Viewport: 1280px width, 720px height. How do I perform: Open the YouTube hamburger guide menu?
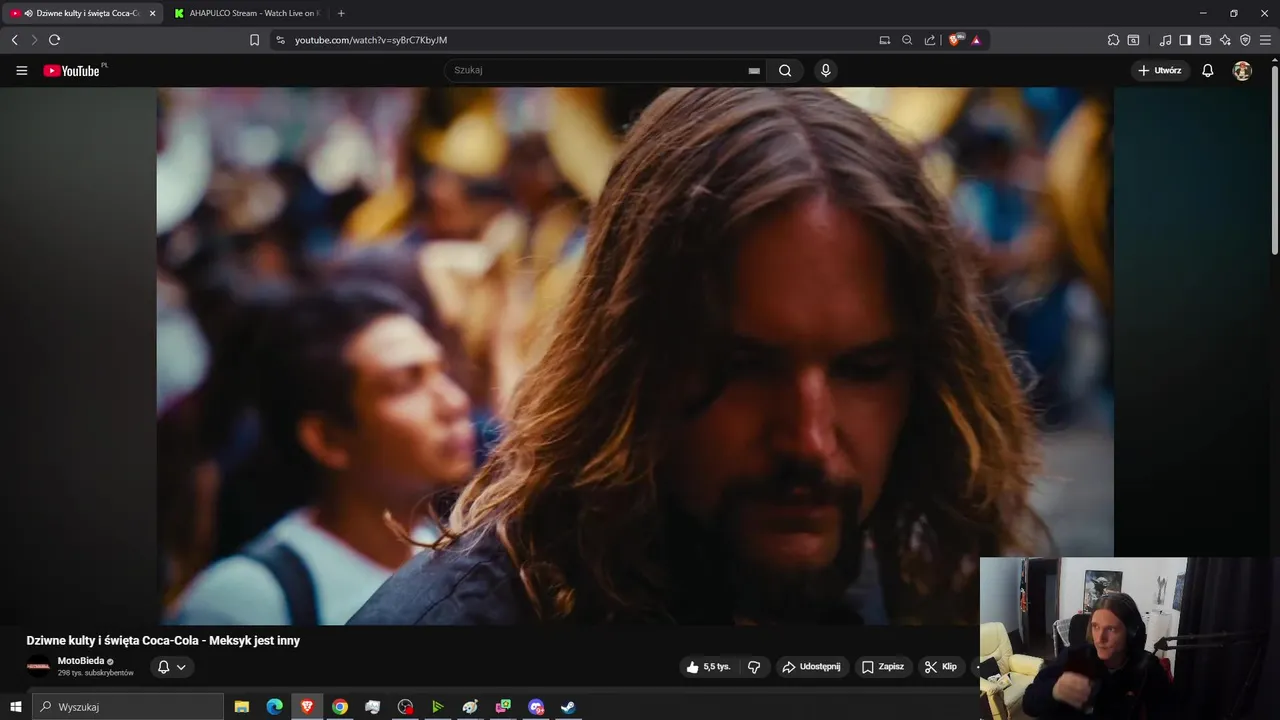tap(21, 71)
